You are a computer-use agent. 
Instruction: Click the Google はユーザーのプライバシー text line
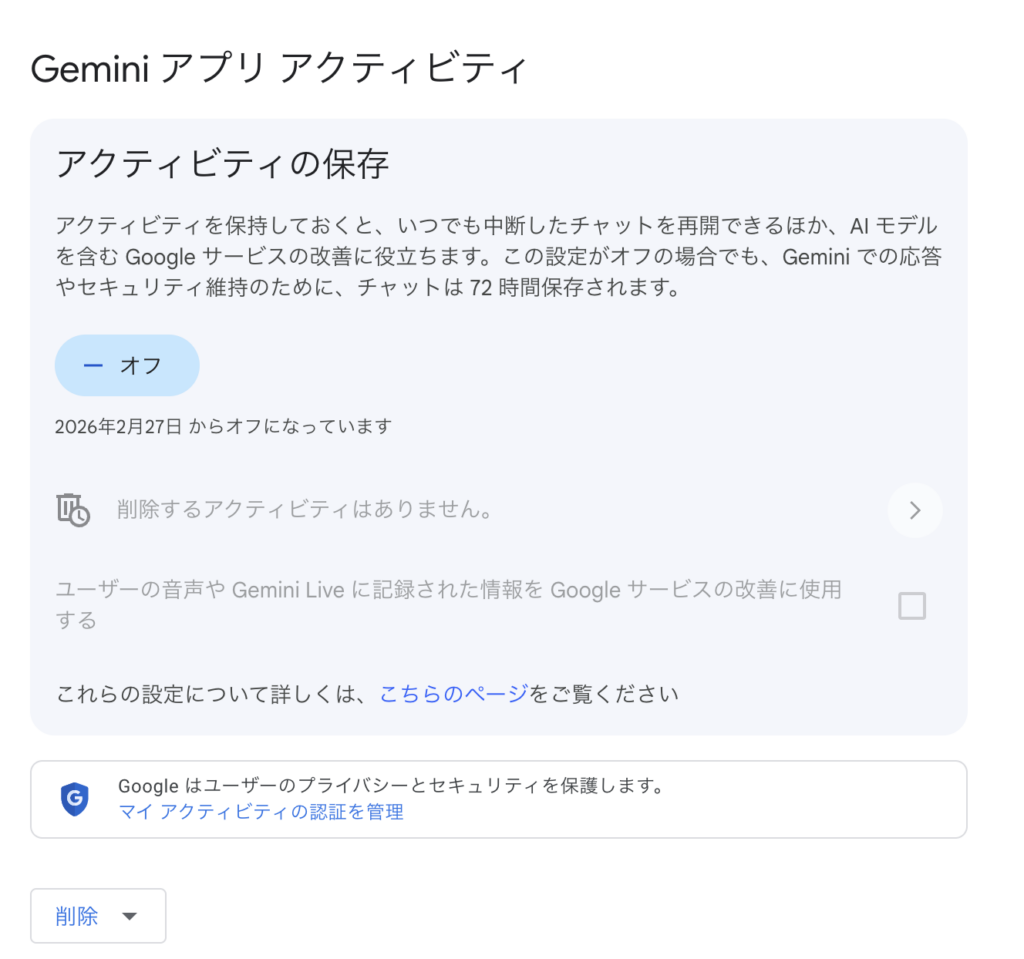tap(390, 786)
